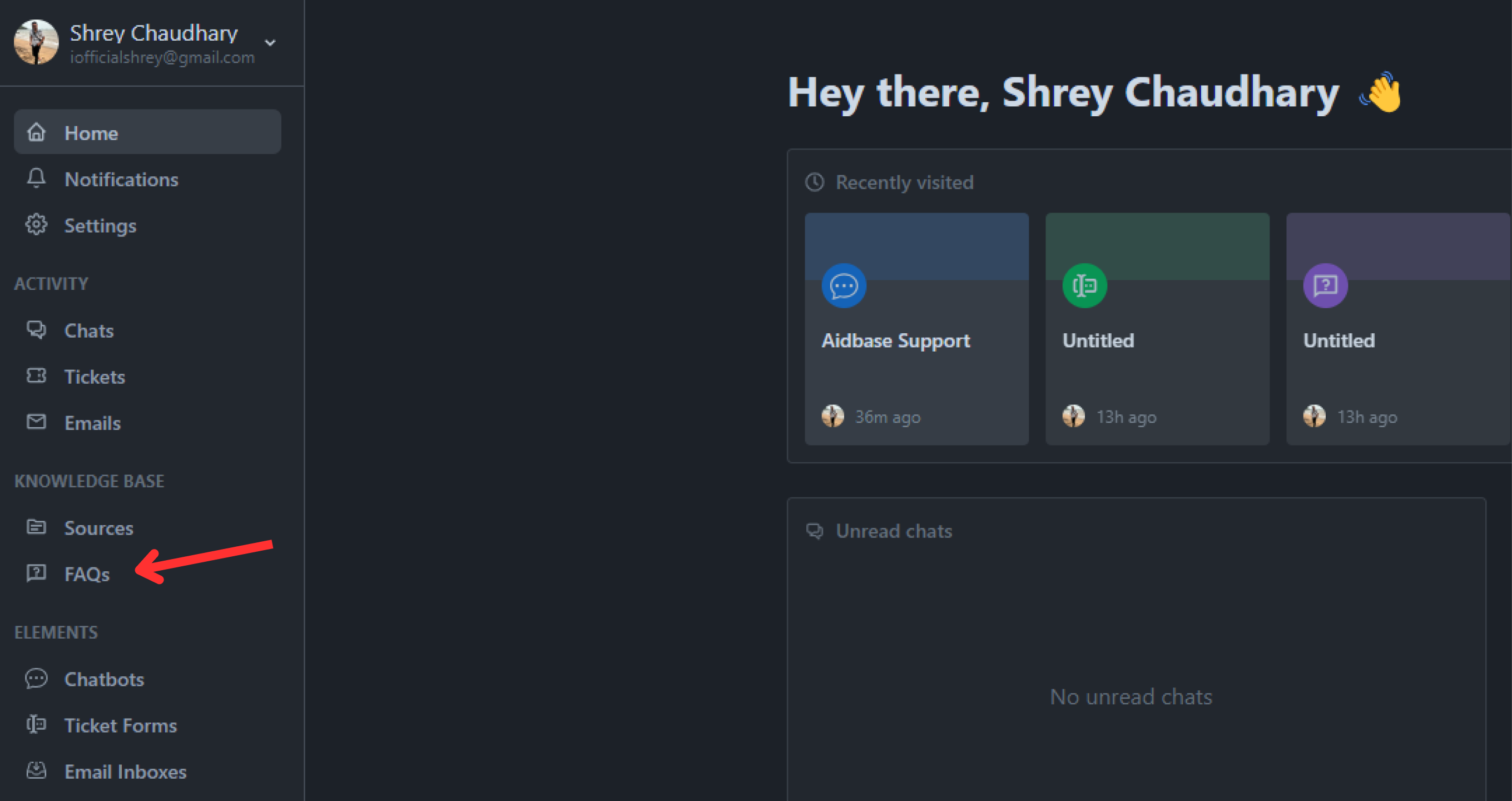The height and width of the screenshot is (801, 1512).
Task: Click the Tickets icon in sidebar
Action: (36, 376)
